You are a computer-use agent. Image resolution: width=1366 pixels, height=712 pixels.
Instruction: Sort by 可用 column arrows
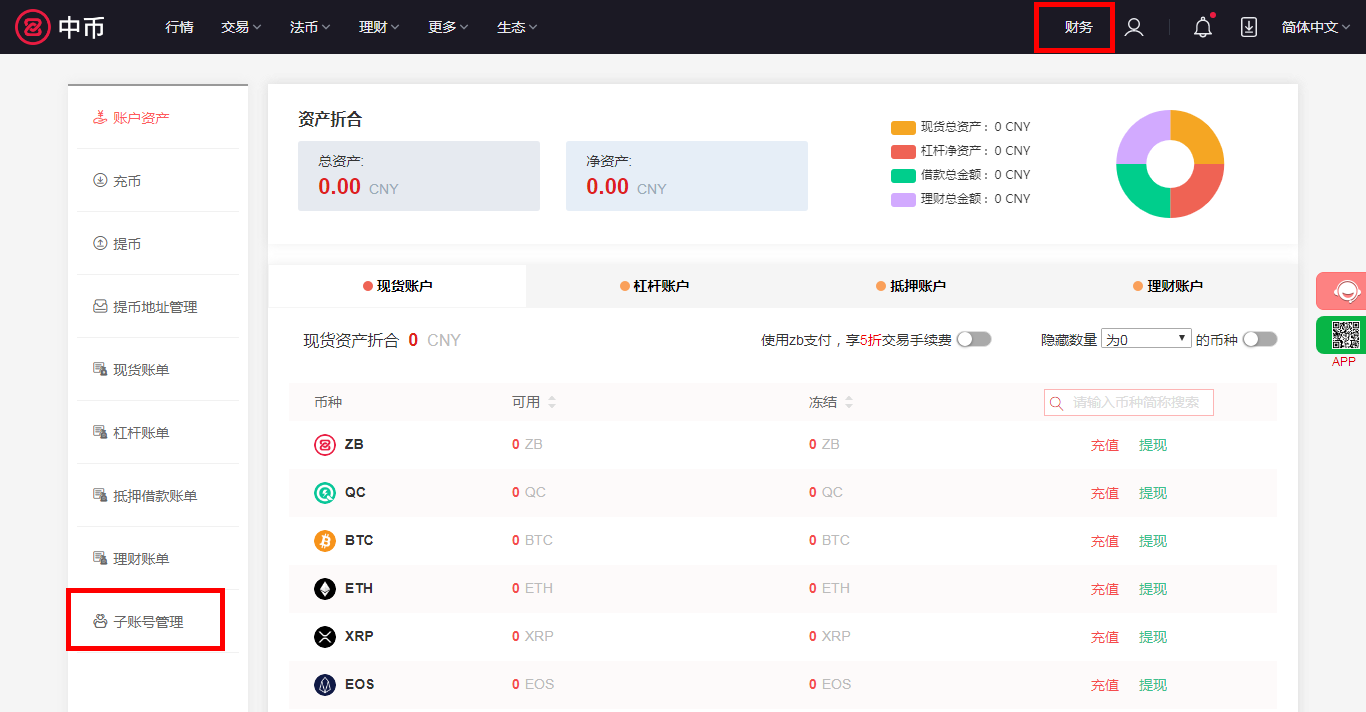552,402
